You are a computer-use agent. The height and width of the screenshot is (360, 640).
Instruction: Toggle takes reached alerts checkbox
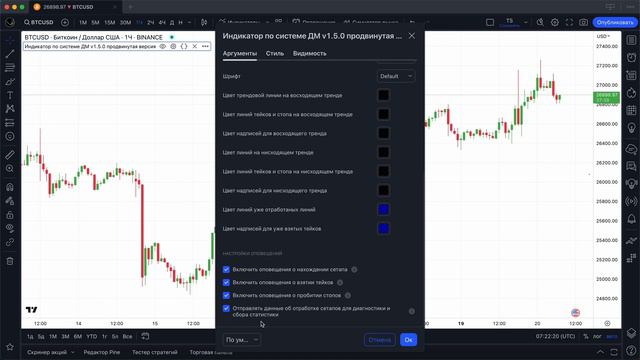point(226,282)
